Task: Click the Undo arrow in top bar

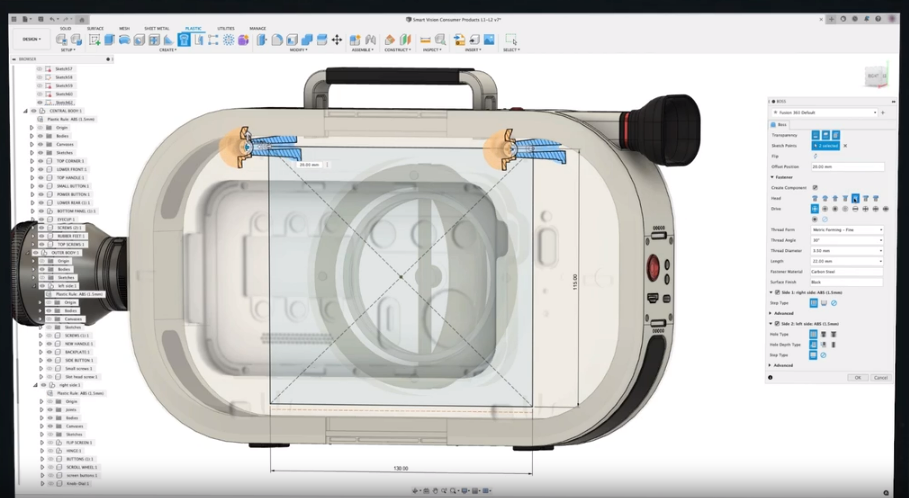Action: [52, 19]
